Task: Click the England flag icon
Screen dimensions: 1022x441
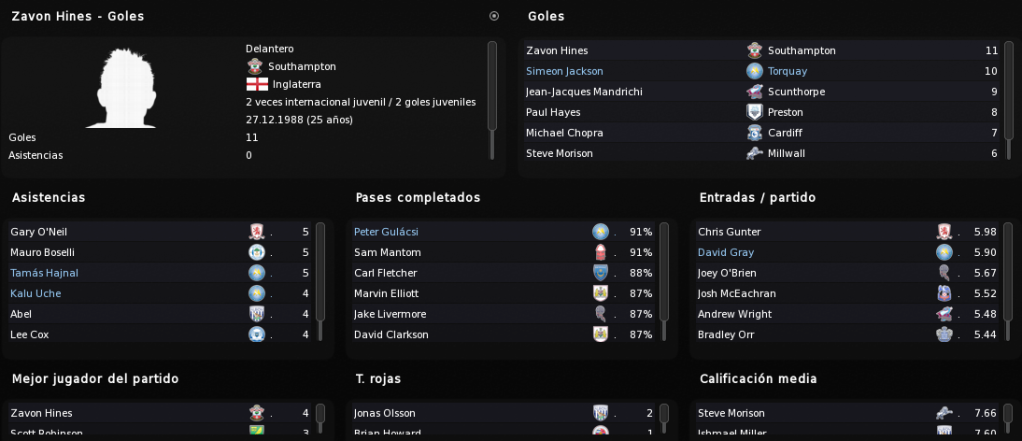Action: pyautogui.click(x=257, y=85)
